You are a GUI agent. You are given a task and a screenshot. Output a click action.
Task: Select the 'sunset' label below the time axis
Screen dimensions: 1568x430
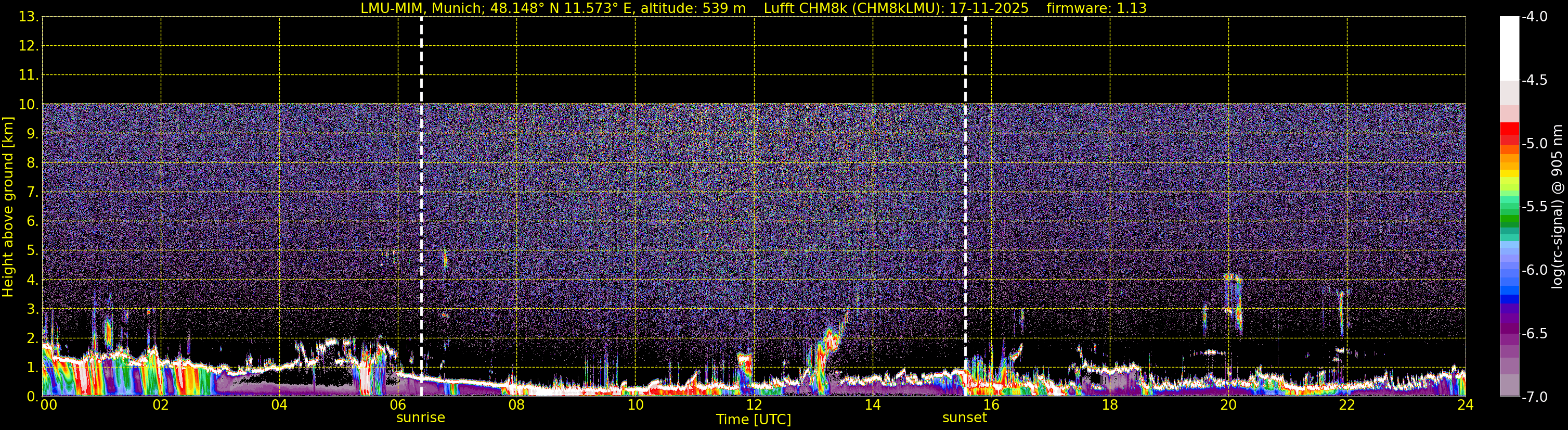coord(965,418)
